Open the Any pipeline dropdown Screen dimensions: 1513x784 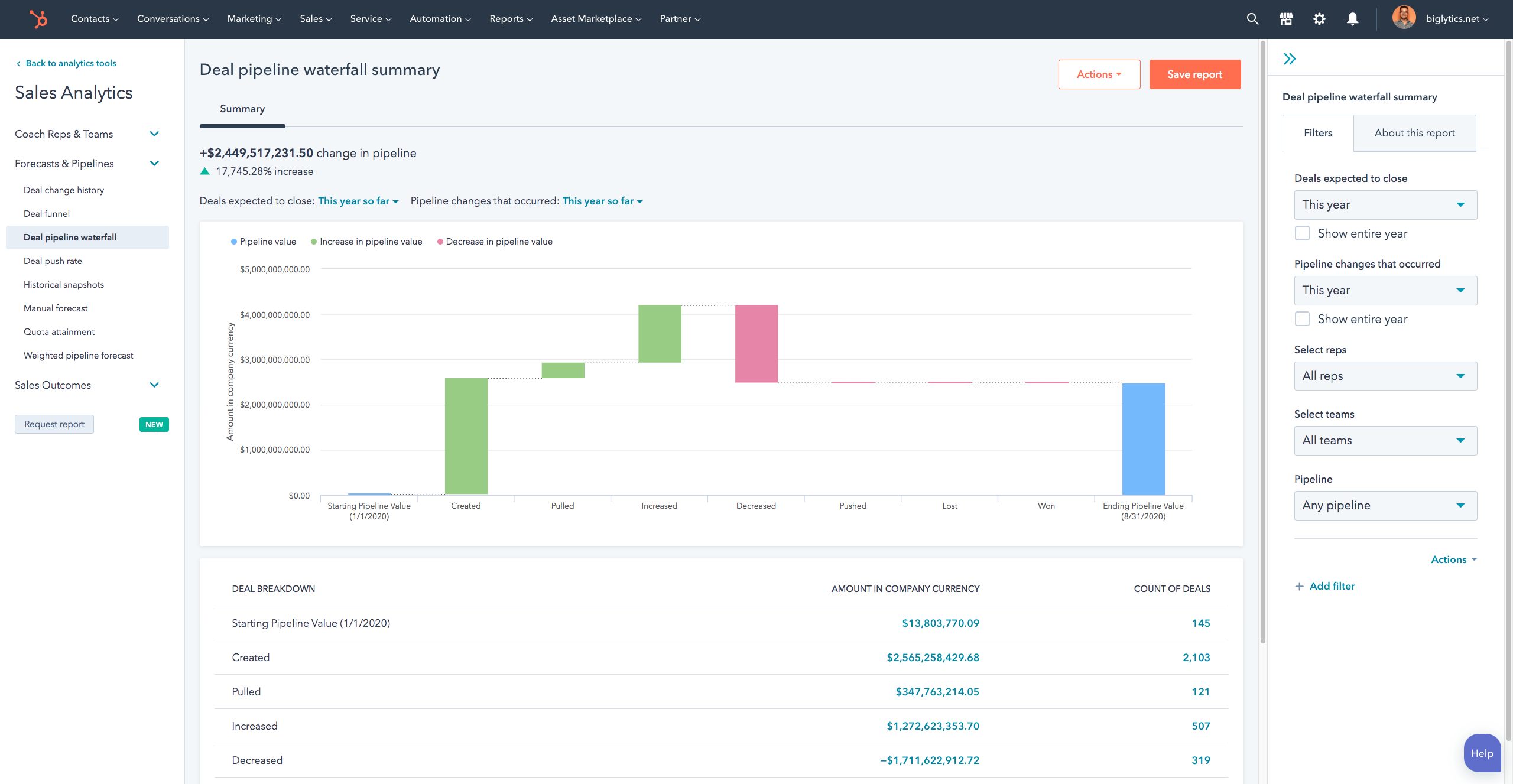click(1385, 505)
